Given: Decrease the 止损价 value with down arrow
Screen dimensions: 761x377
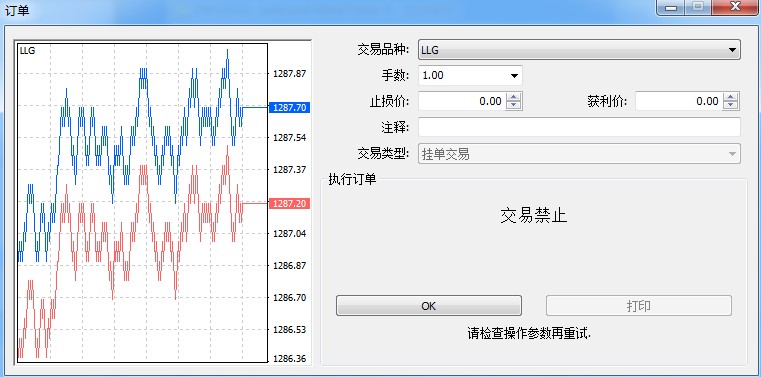Looking at the screenshot, I should pos(514,106).
